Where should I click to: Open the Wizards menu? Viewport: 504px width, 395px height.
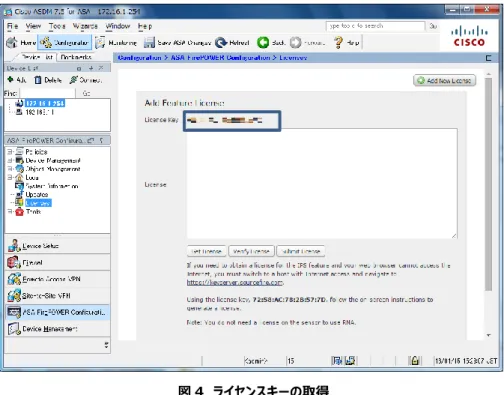[x=85, y=26]
